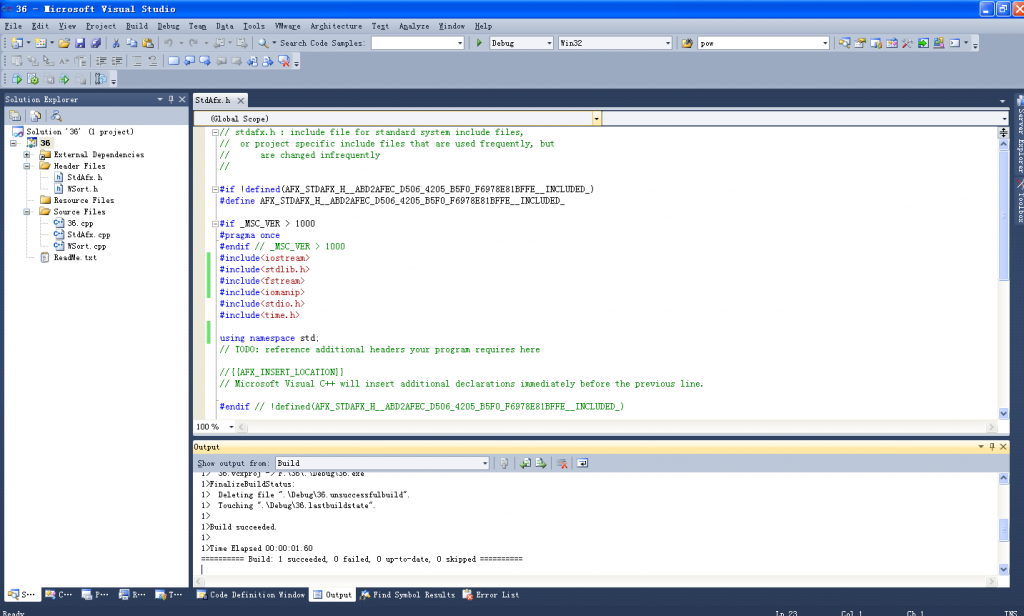Image resolution: width=1024 pixels, height=616 pixels.
Task: Start debugging with the green Run arrow
Action: point(480,43)
